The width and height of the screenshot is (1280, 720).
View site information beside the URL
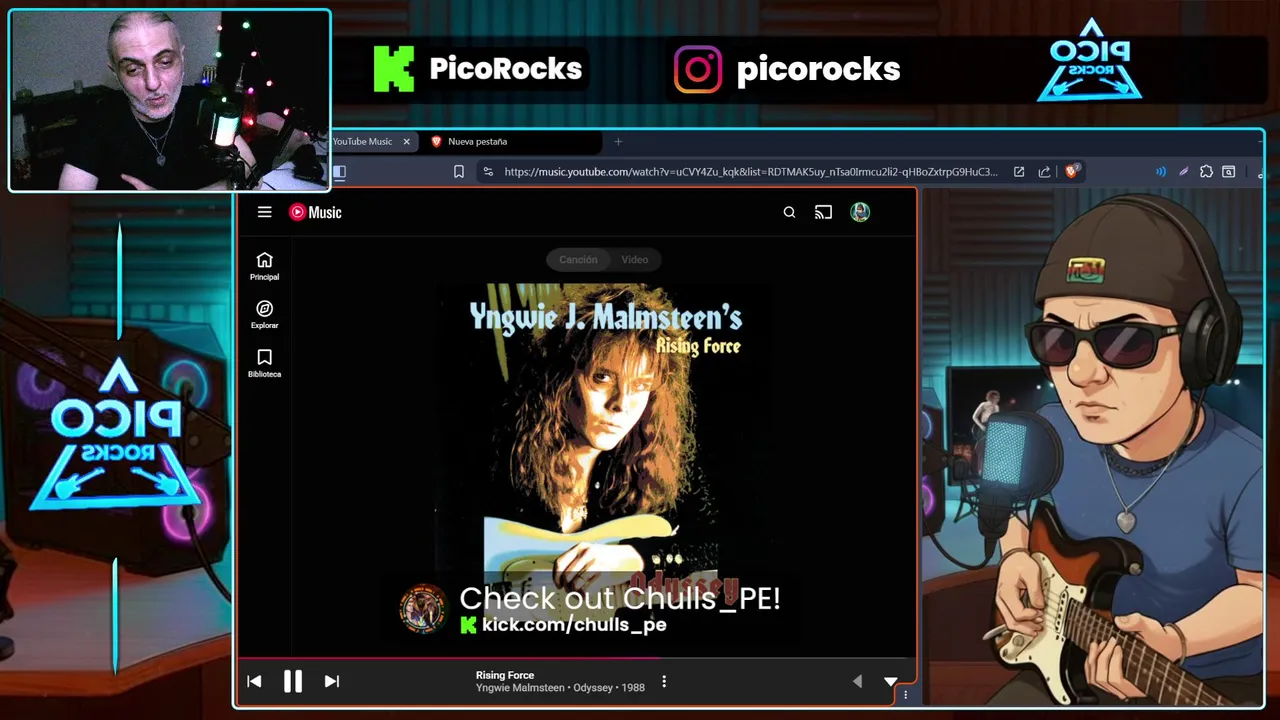[488, 172]
